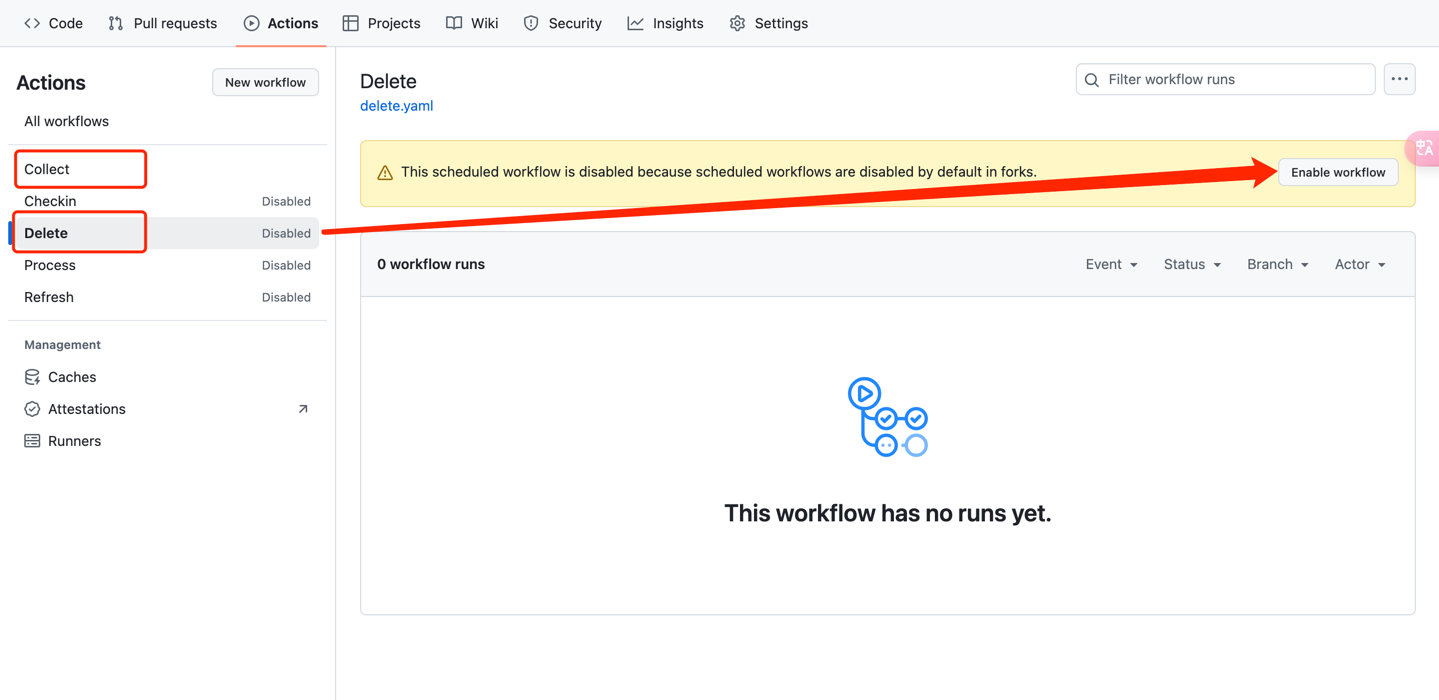Click Enable workflow button
Screen dimensions: 1439x700
click(x=1338, y=172)
